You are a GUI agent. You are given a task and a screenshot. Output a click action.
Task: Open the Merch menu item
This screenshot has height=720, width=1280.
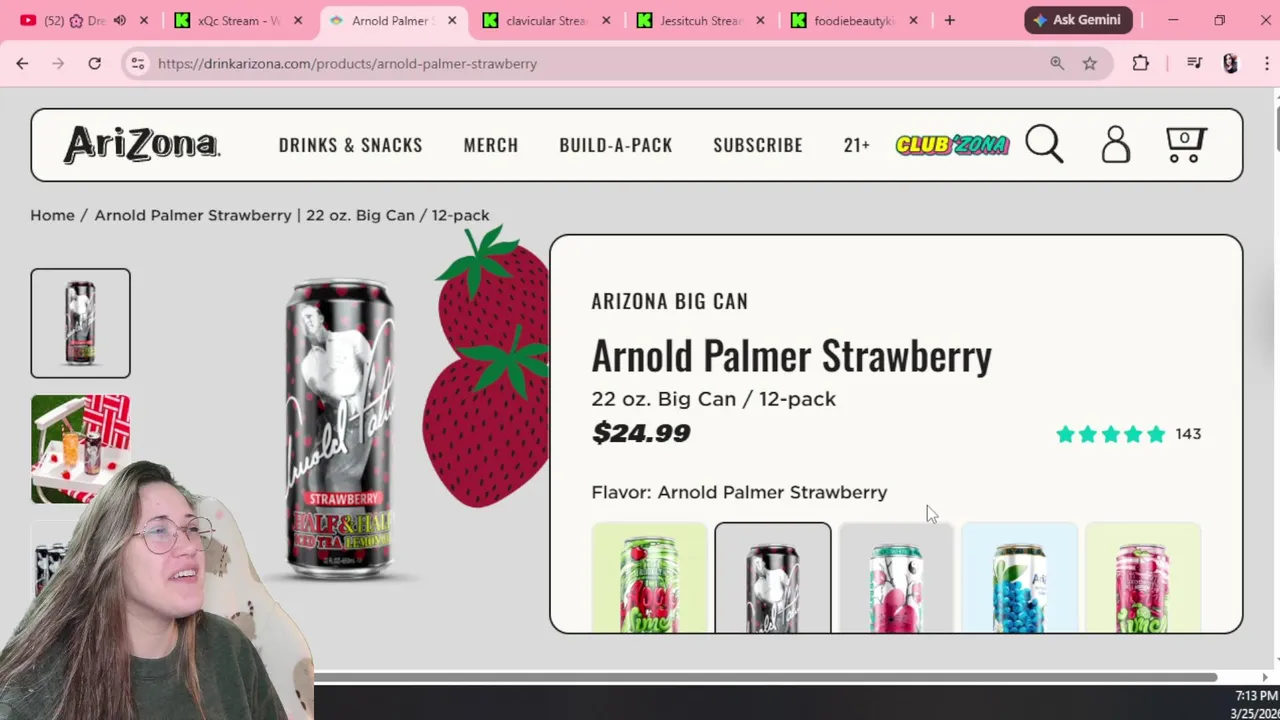(491, 145)
